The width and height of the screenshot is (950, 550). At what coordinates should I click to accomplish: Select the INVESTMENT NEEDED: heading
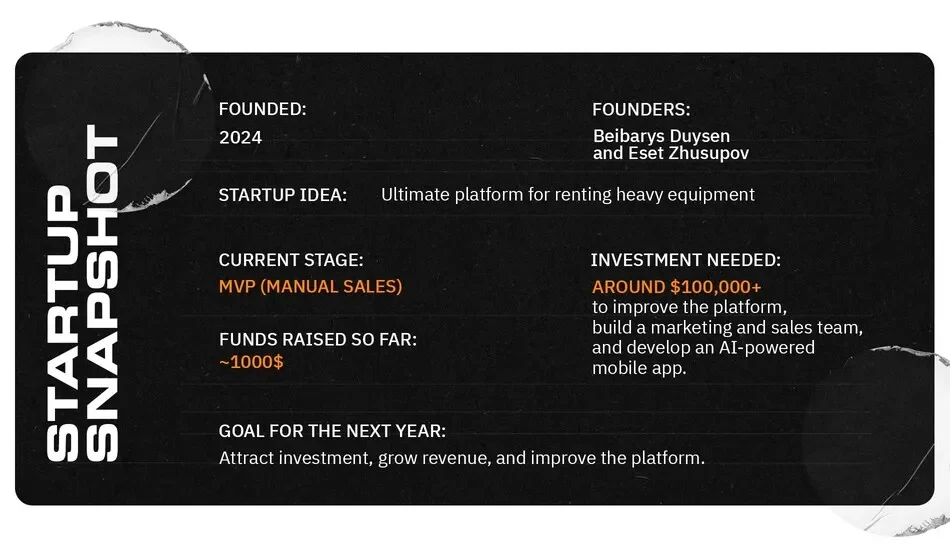tap(686, 260)
